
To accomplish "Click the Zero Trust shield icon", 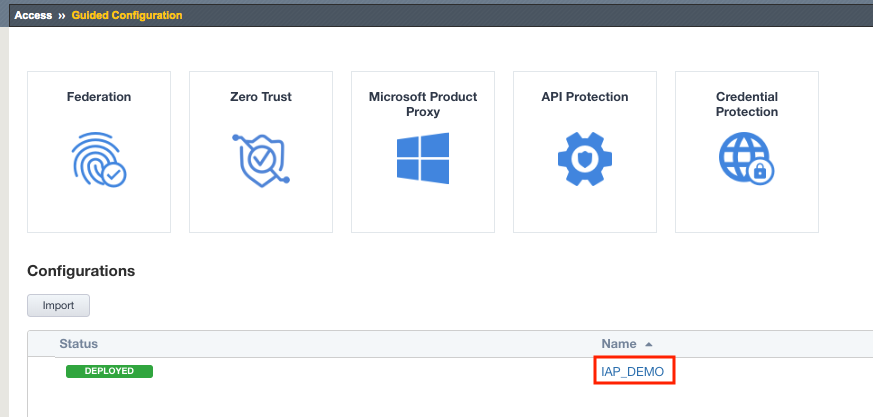I will click(x=261, y=159).
